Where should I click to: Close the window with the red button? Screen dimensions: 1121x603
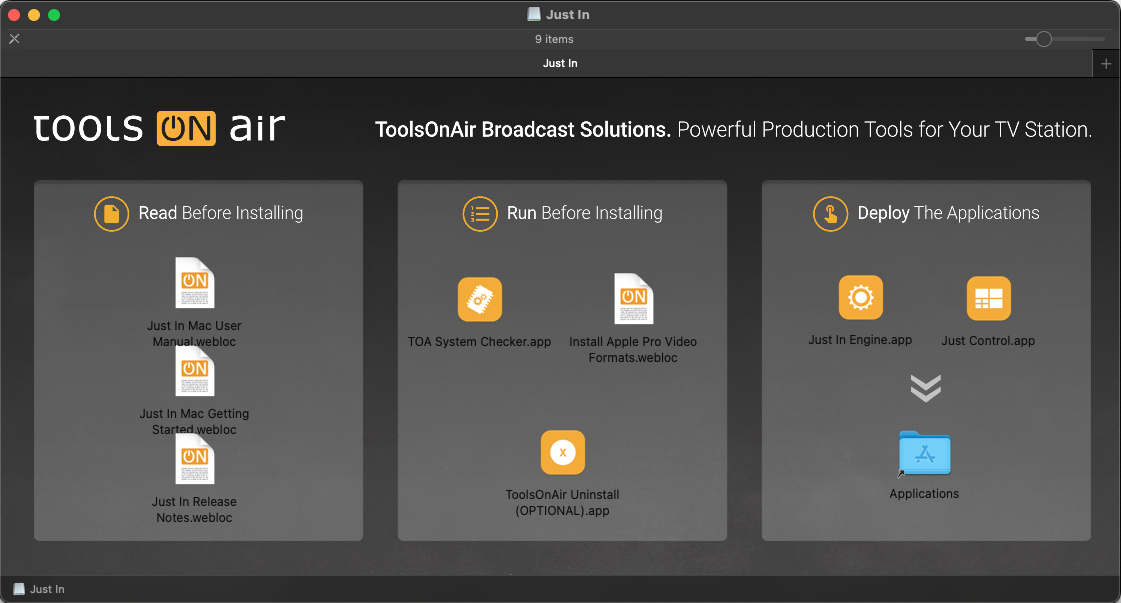click(x=14, y=14)
